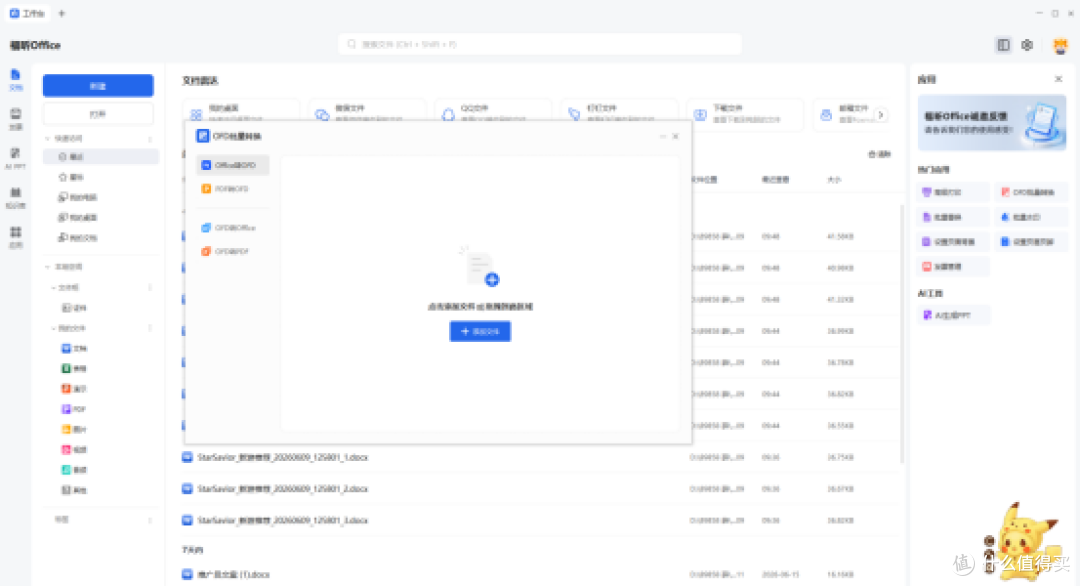Open the Download files shortcut card
Screen dimensions: 1080x586
tap(745, 114)
